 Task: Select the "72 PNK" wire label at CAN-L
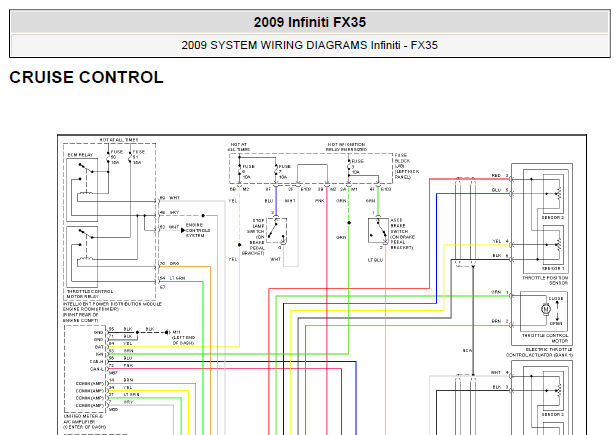tap(121, 365)
